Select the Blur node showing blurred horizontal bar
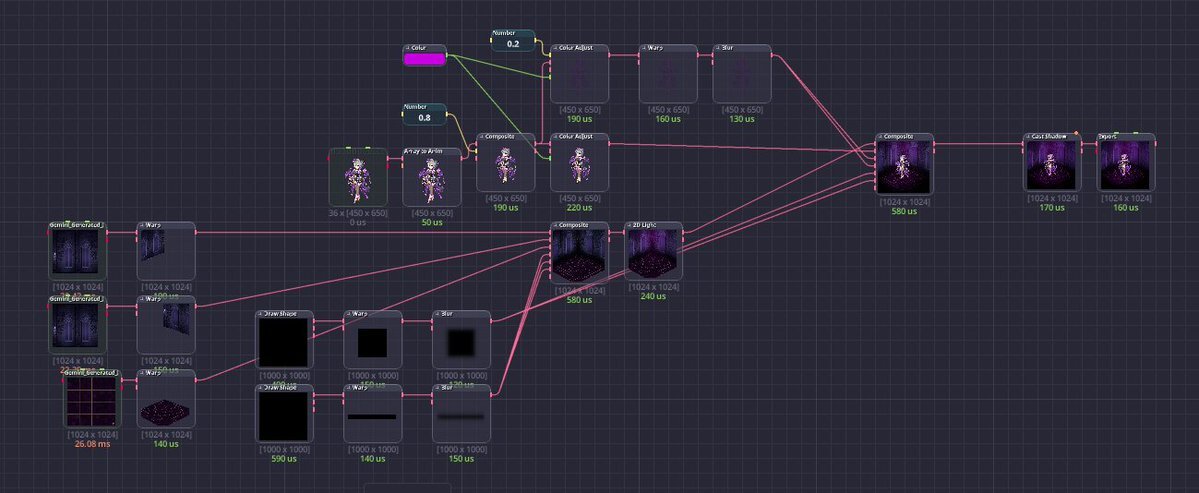 click(461, 416)
